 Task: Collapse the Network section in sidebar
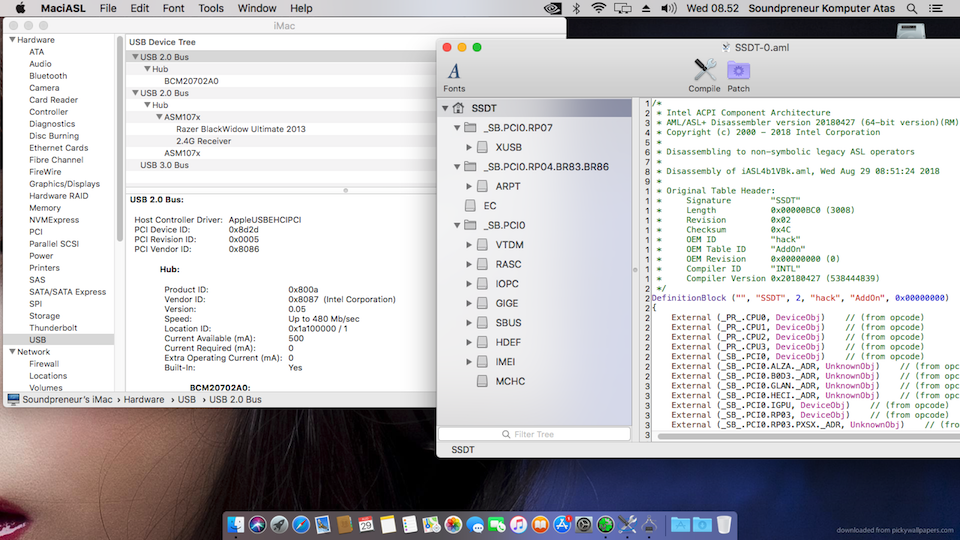click(12, 352)
